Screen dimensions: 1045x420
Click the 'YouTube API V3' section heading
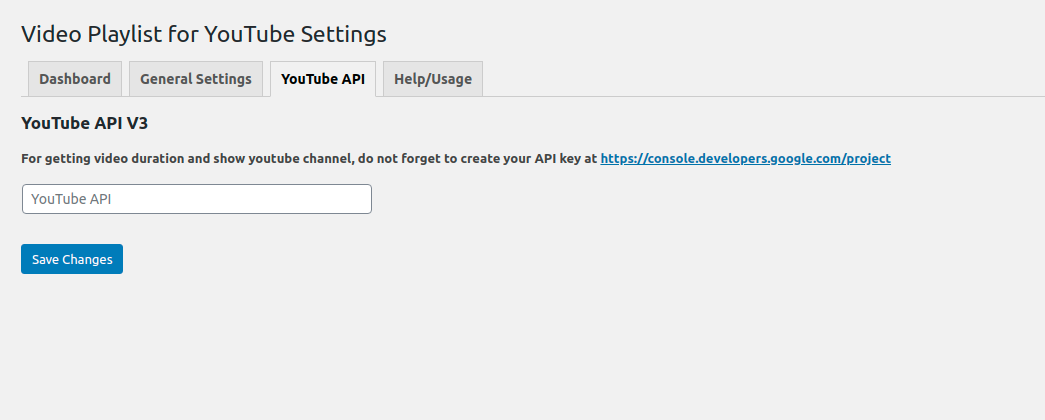coord(85,123)
